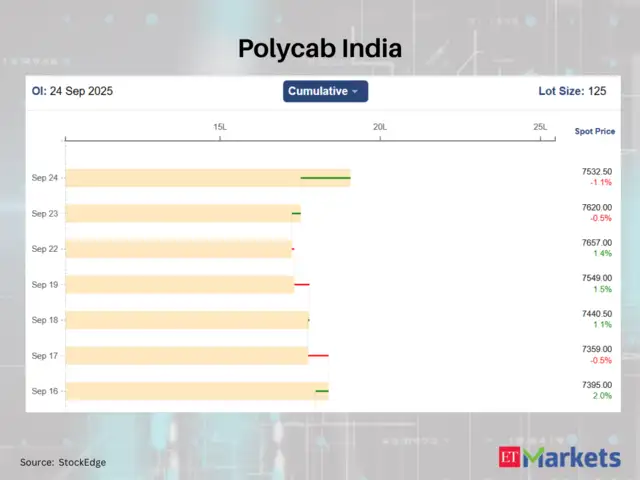640x480 pixels.
Task: Click the Polycab India title
Action: click(319, 47)
